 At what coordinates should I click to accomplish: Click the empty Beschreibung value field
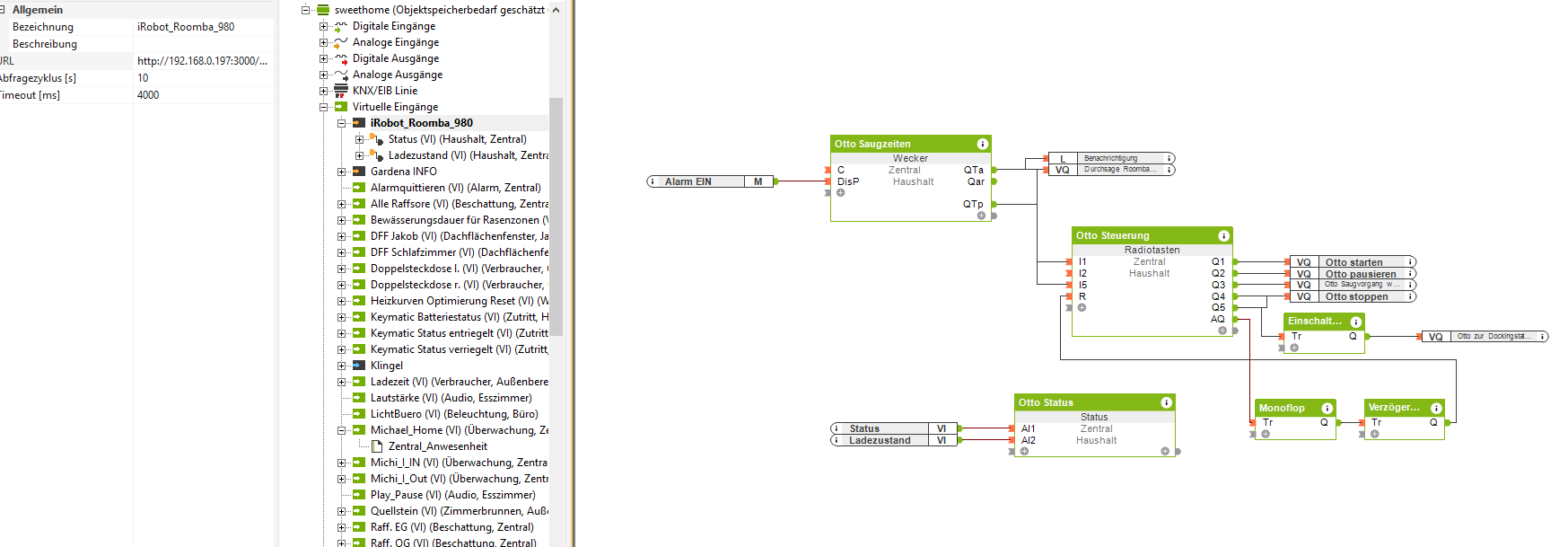tap(204, 44)
